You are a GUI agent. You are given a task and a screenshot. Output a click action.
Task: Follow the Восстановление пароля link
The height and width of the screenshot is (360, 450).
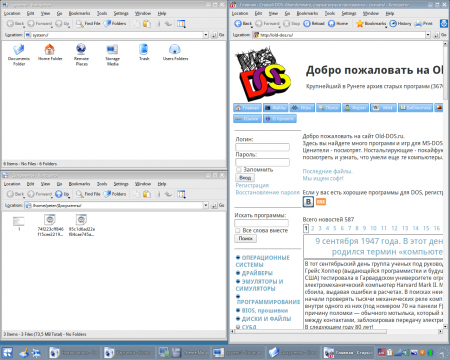click(268, 192)
